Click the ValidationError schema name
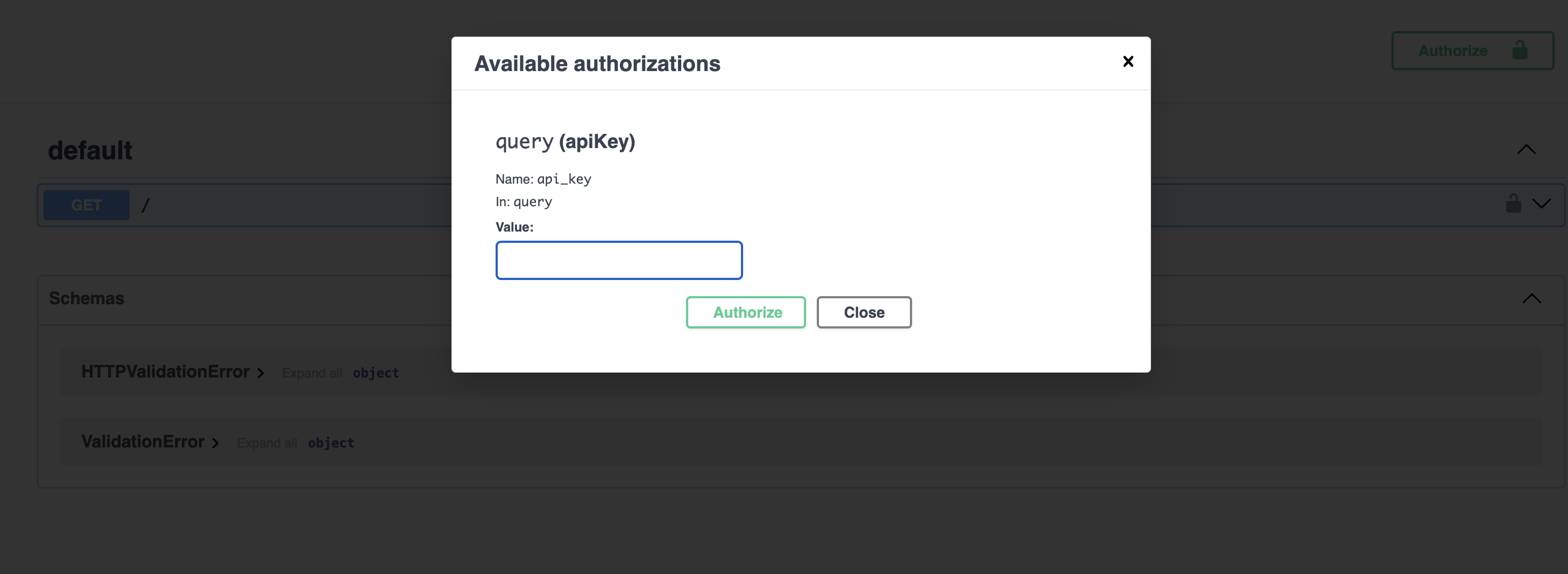Image resolution: width=1568 pixels, height=574 pixels. point(143,442)
